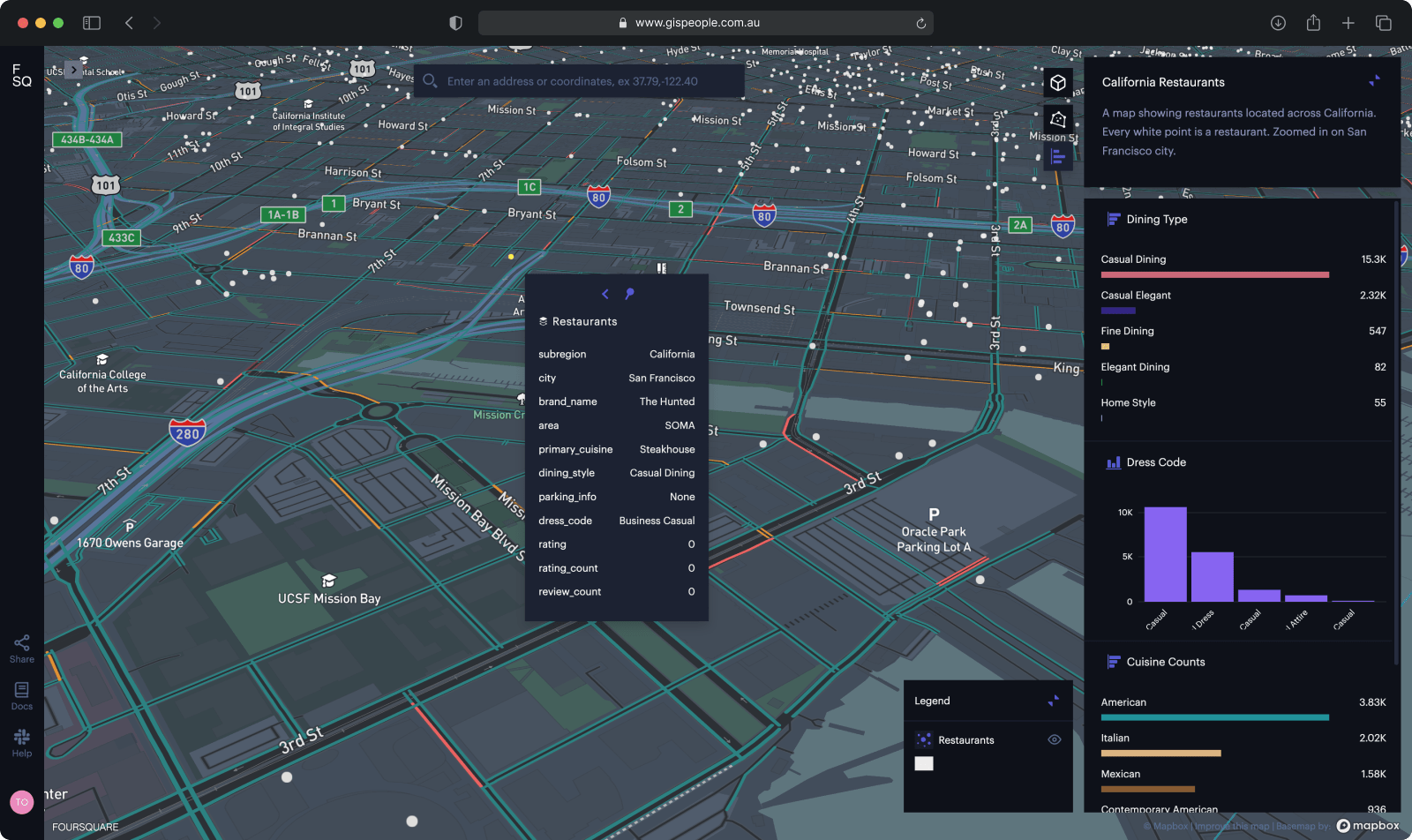
Task: Show the tab overview in Safari
Action: click(1383, 23)
